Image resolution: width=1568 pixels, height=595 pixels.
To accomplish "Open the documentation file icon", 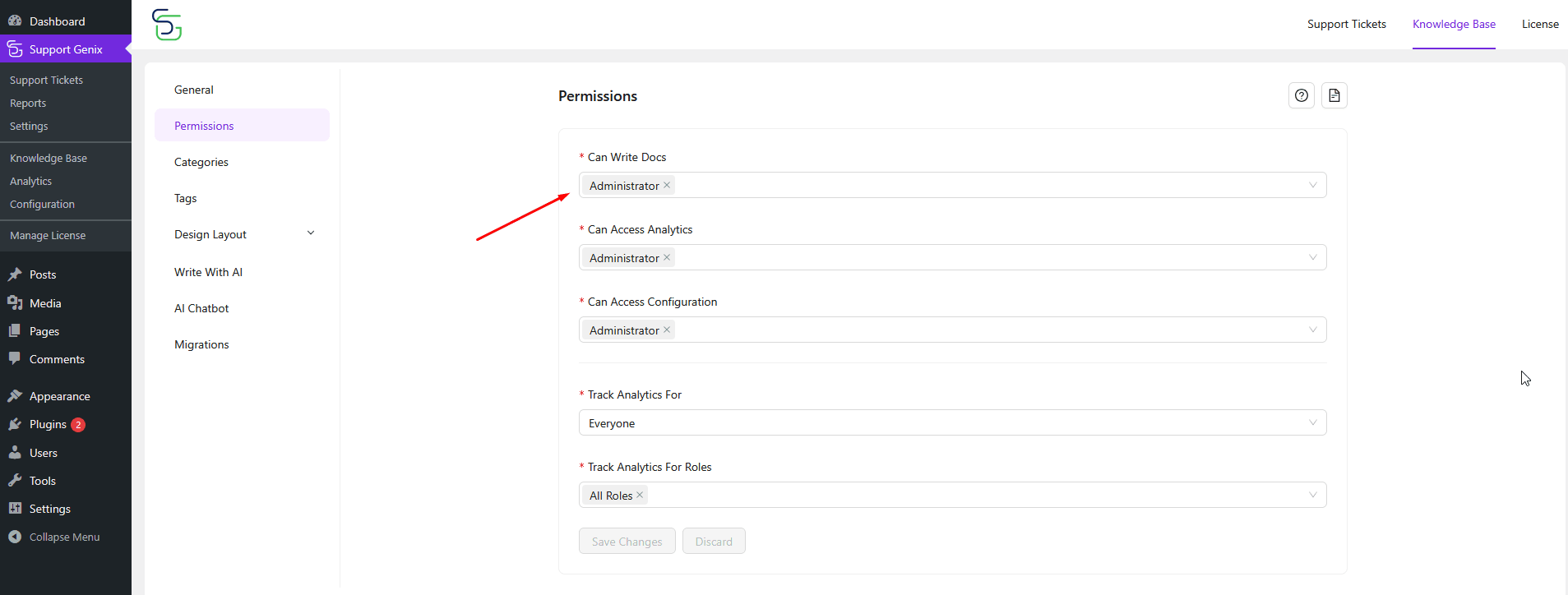I will pyautogui.click(x=1334, y=95).
